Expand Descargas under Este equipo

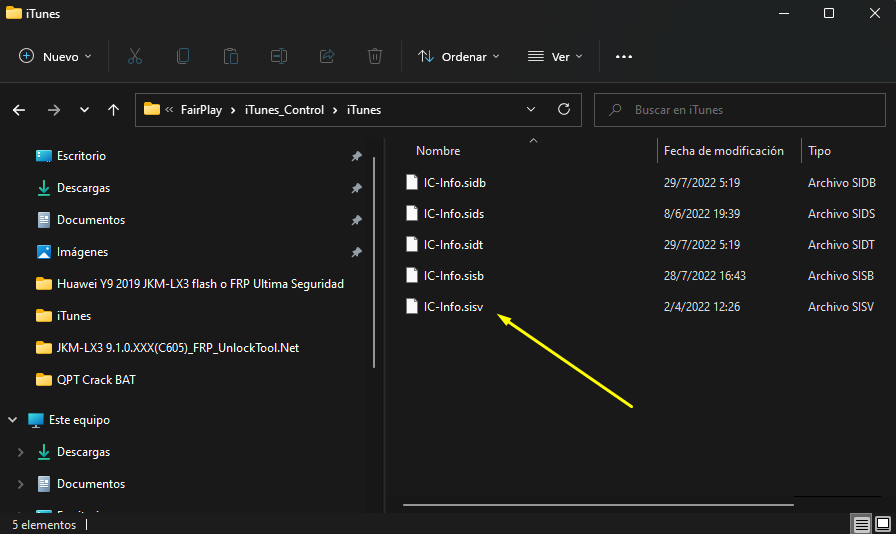21,452
